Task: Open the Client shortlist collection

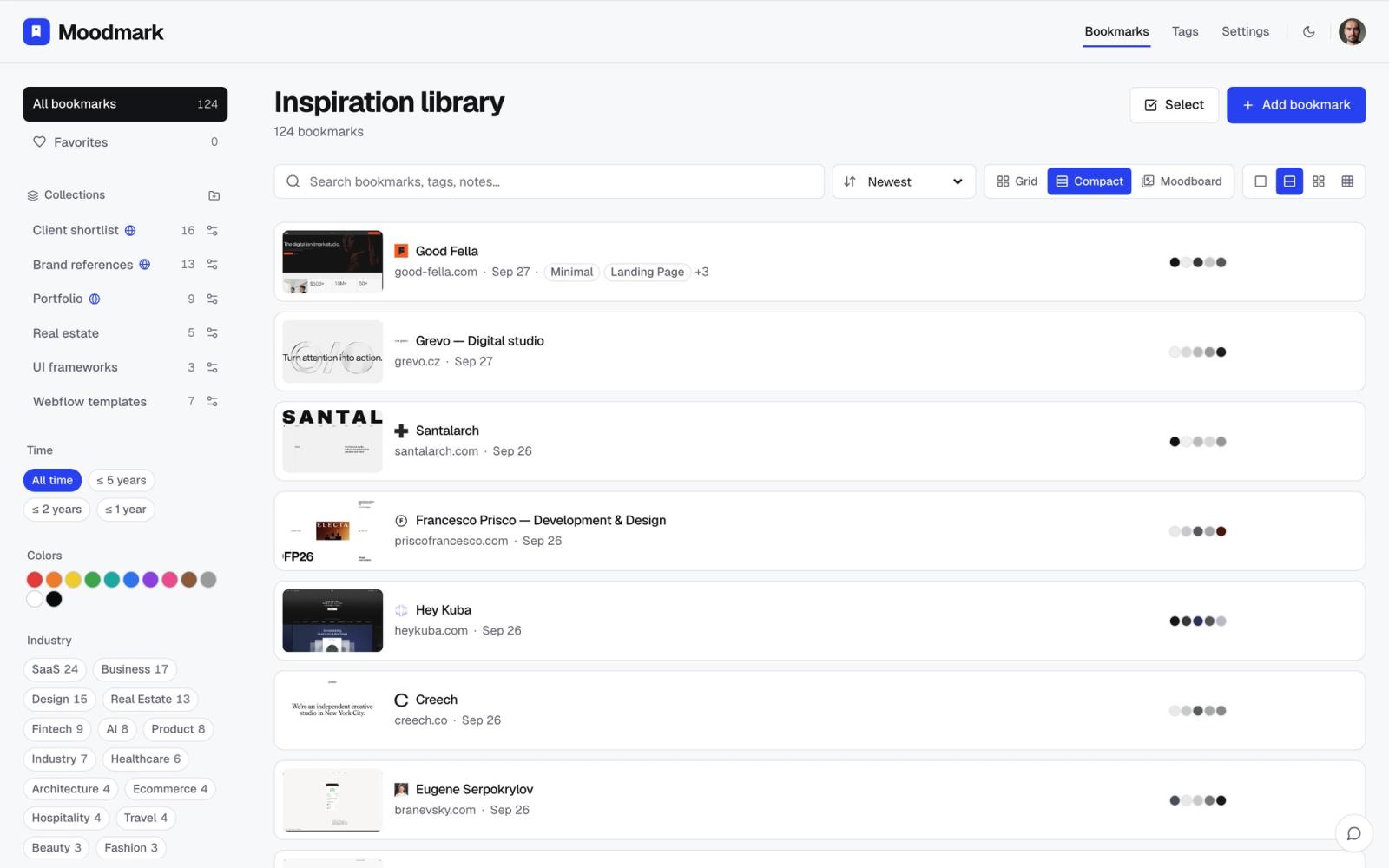Action: [76, 231]
